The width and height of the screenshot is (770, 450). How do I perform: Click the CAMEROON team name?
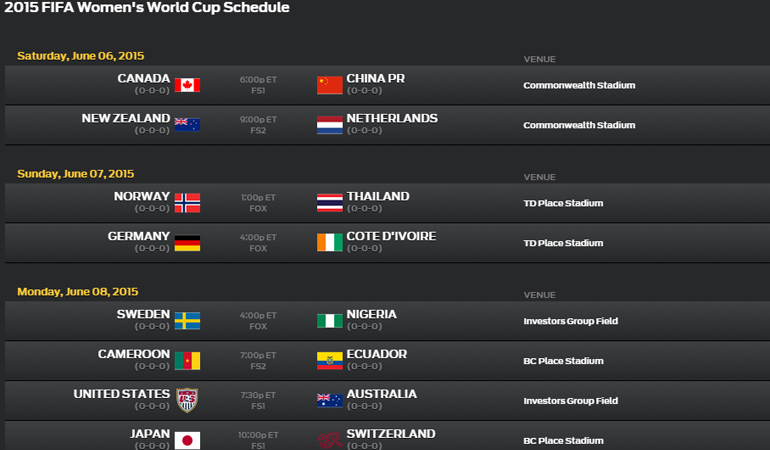[x=134, y=354]
